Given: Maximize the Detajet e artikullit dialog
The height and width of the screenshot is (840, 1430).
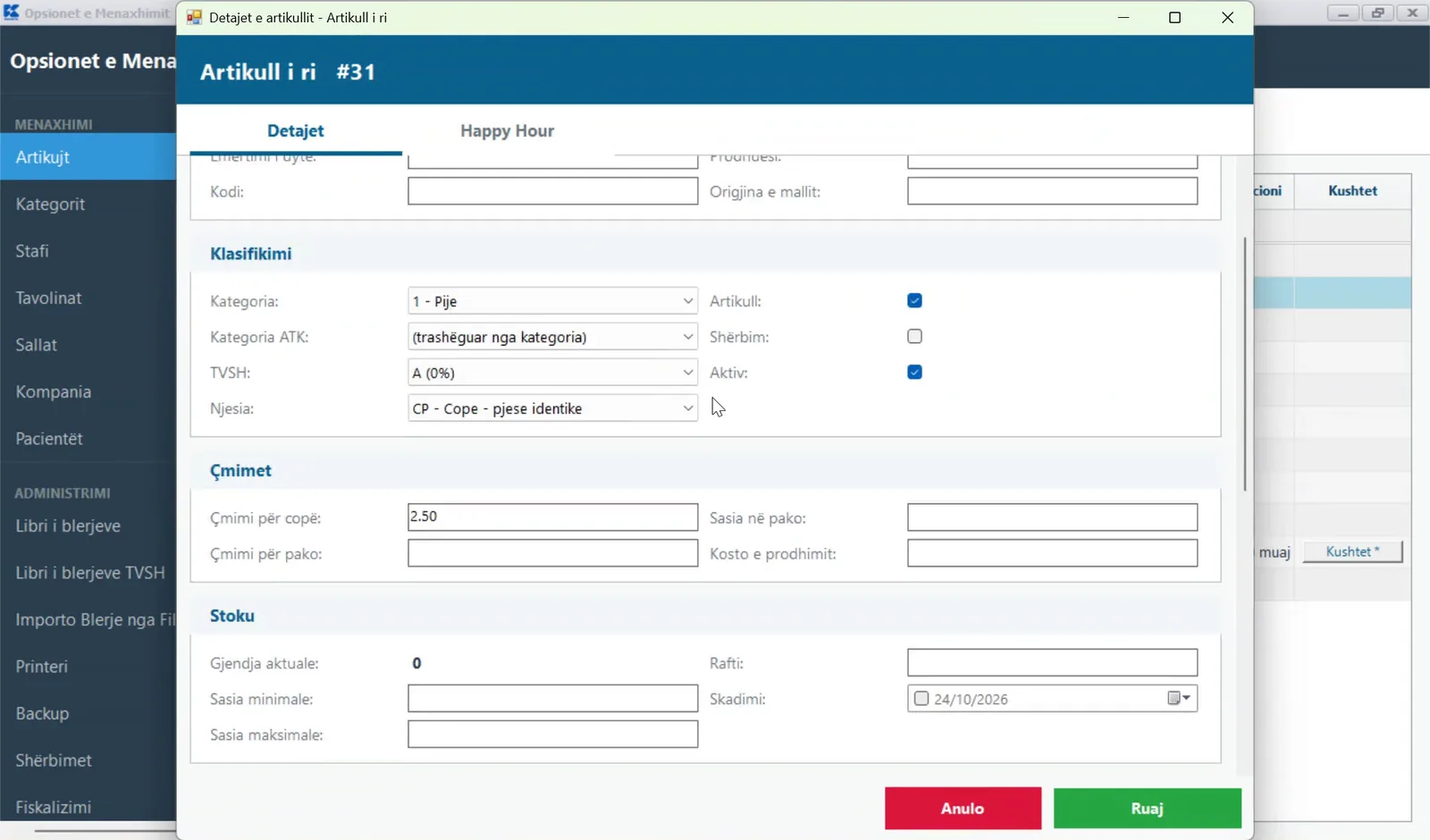Looking at the screenshot, I should [x=1175, y=18].
